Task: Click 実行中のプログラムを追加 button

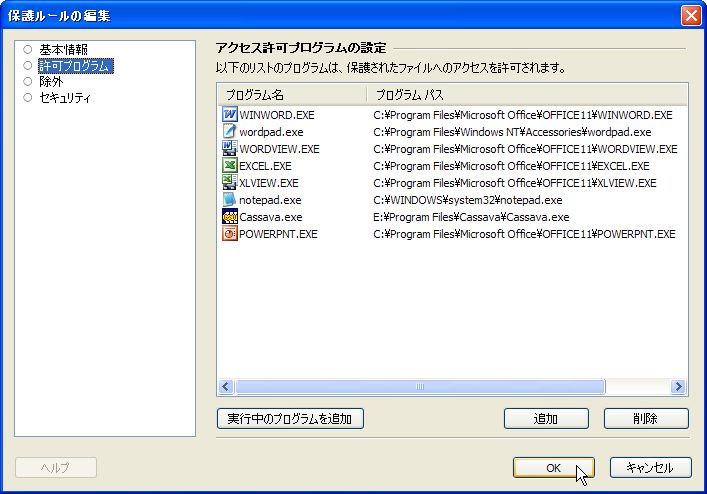Action: [290, 418]
